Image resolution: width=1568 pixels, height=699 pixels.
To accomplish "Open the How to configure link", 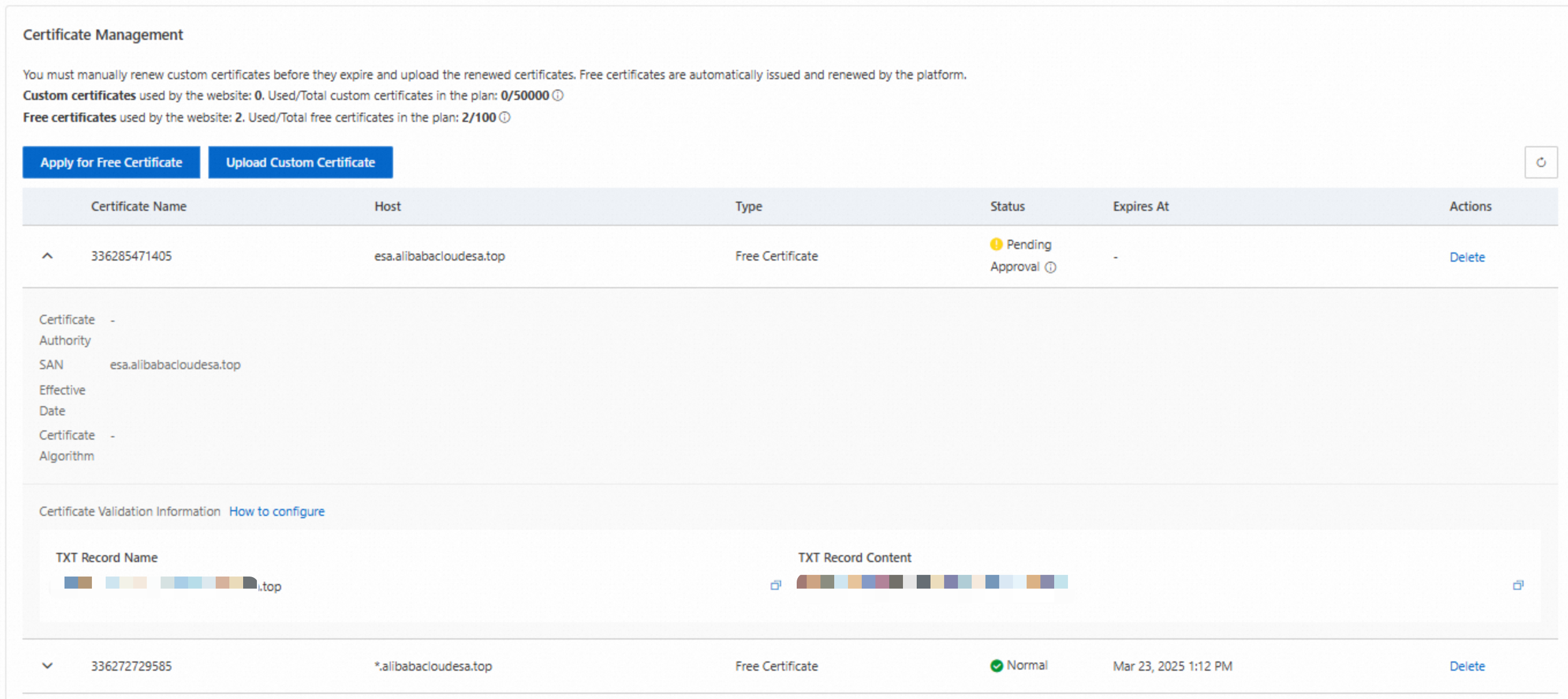I will pos(277,511).
